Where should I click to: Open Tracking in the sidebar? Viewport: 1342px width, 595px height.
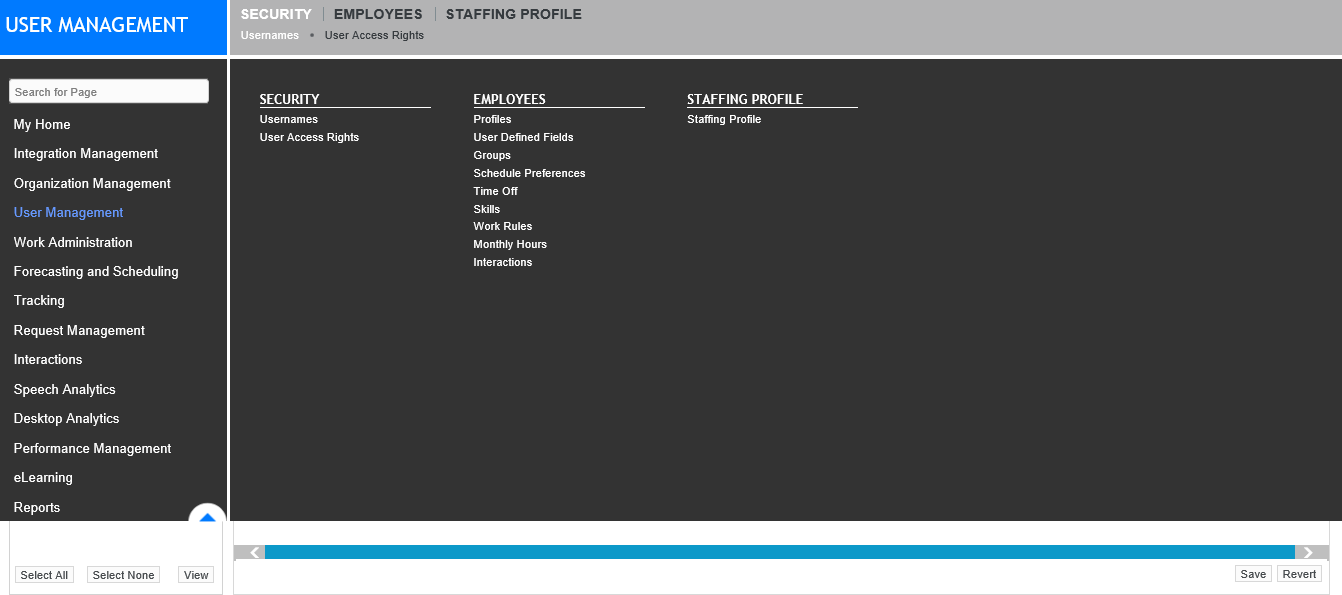39,300
